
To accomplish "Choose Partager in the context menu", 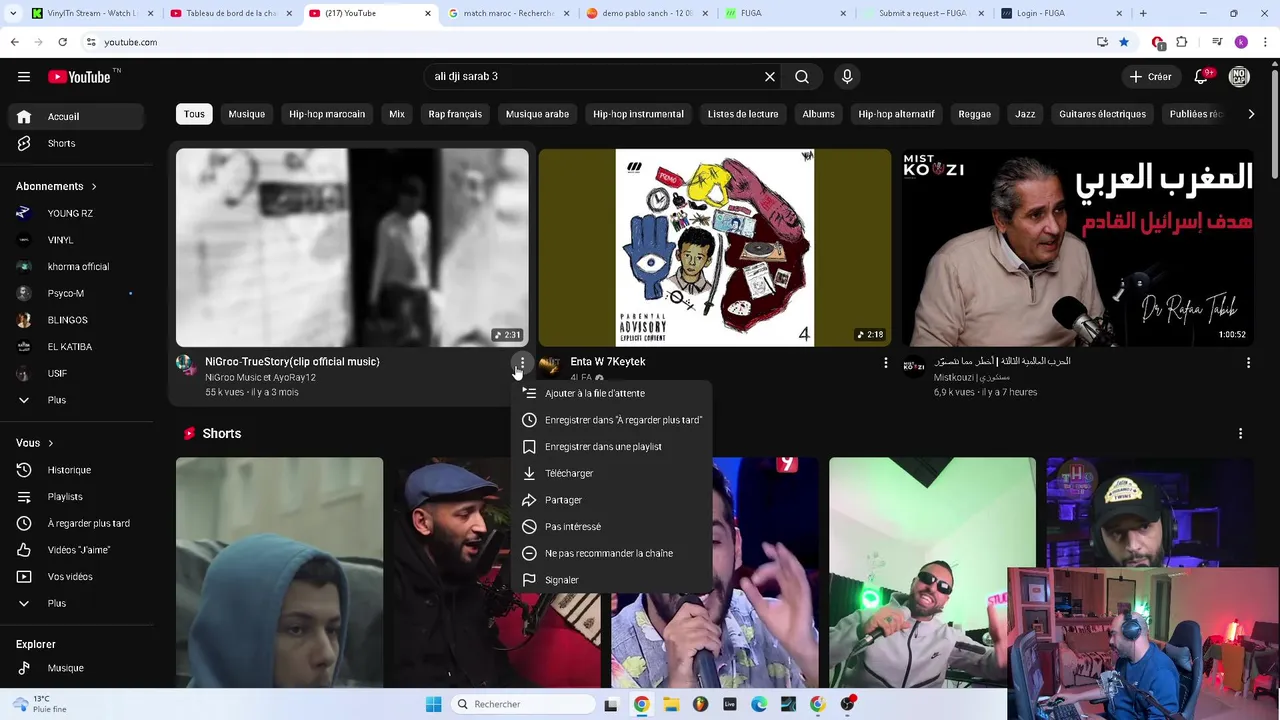I will coord(611,500).
